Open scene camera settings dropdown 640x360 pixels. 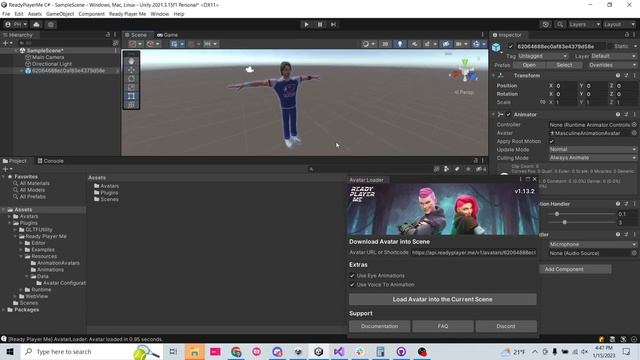461,44
